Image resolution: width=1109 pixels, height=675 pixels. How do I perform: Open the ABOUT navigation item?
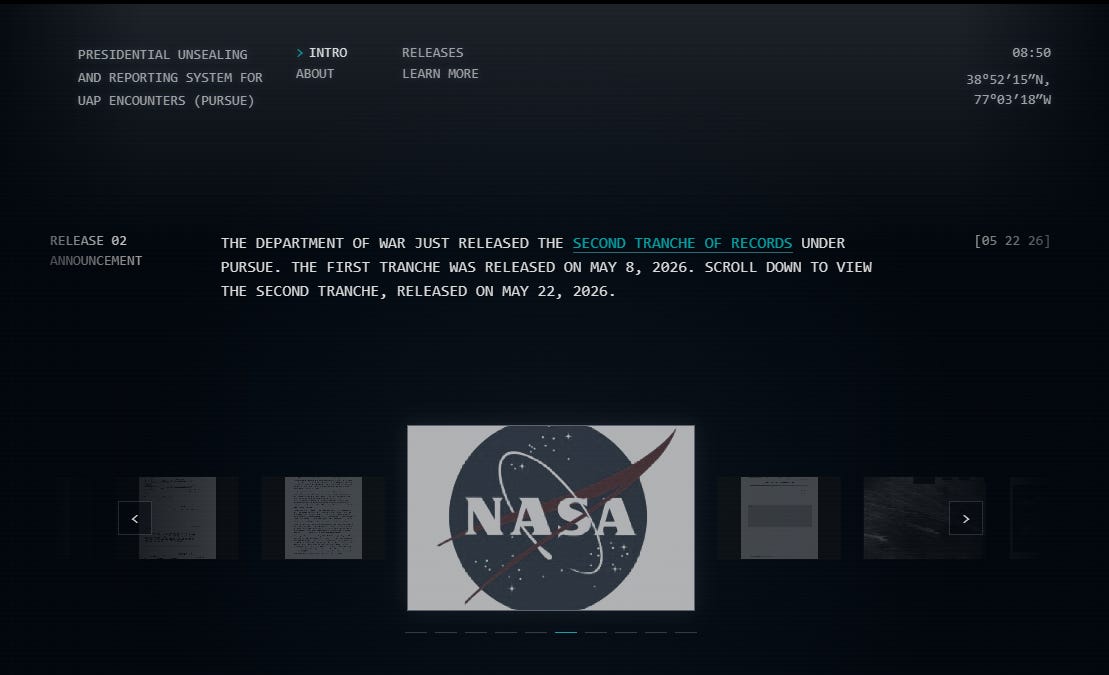coord(315,74)
